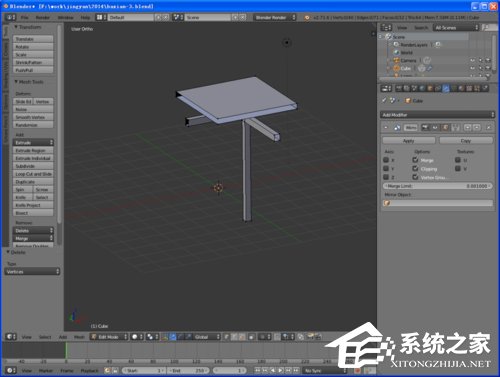500x377 pixels.
Task: Open the screen layout browse icon
Action: click(101, 17)
